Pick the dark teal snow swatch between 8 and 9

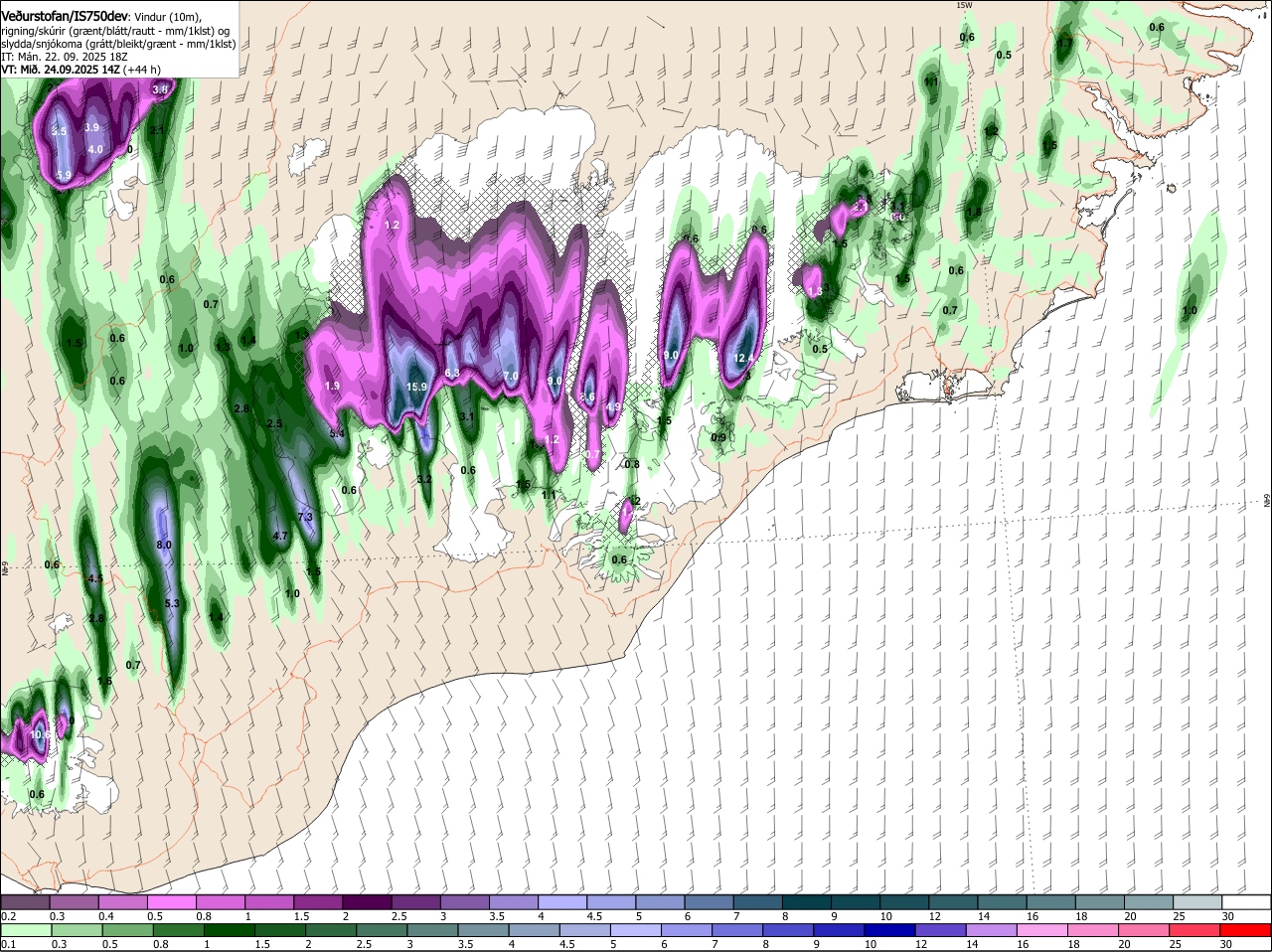pos(808,901)
